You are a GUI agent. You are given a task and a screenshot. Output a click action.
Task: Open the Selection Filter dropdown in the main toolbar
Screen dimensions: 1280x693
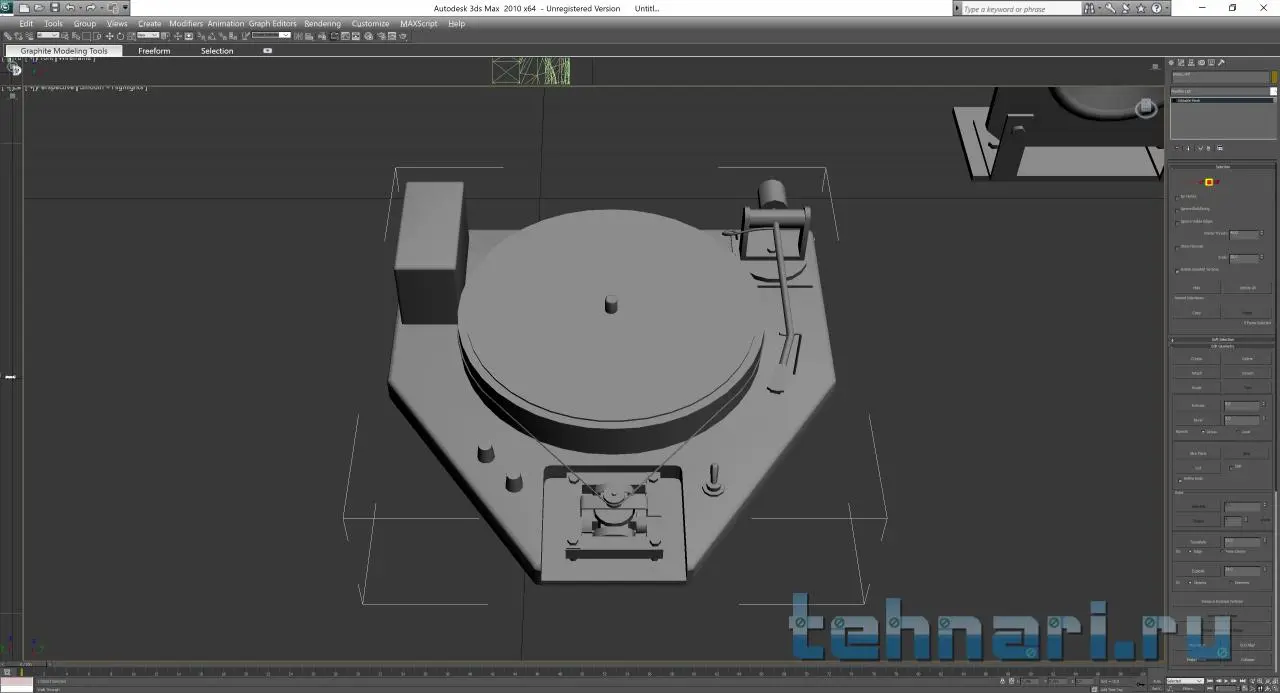(x=48, y=36)
